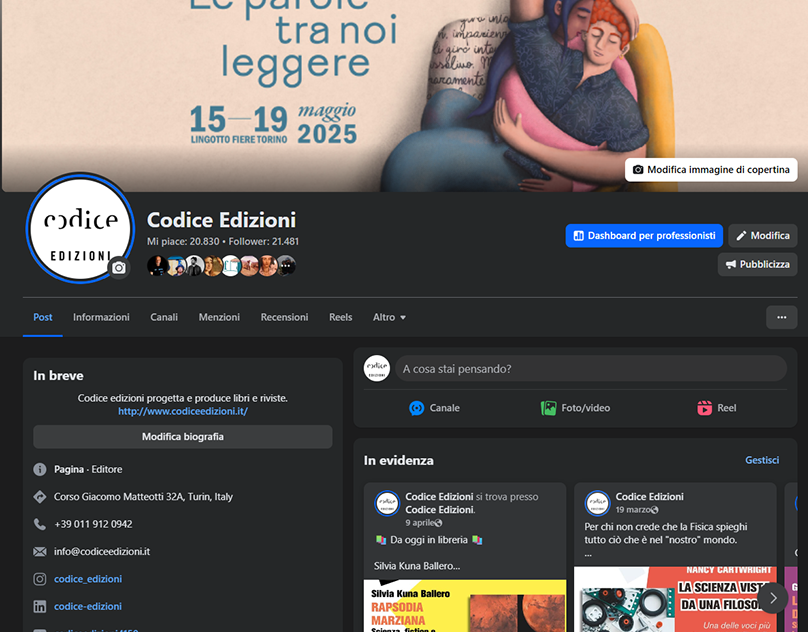Click the first follower avatar under the page name

[x=156, y=265]
